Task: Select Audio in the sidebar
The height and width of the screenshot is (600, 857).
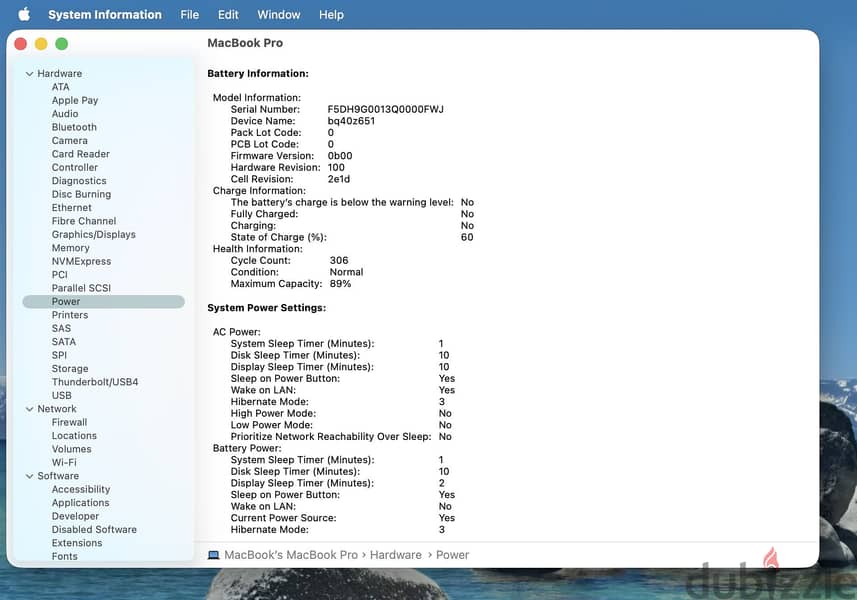Action: (x=65, y=114)
